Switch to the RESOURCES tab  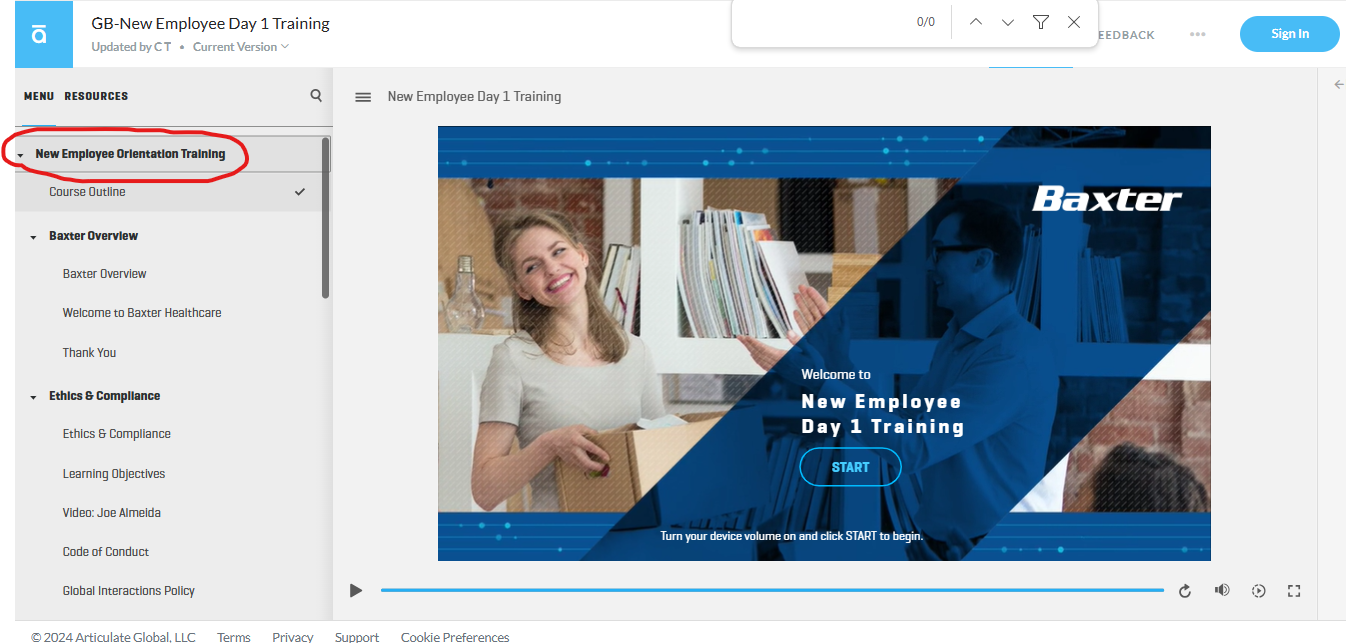[96, 96]
